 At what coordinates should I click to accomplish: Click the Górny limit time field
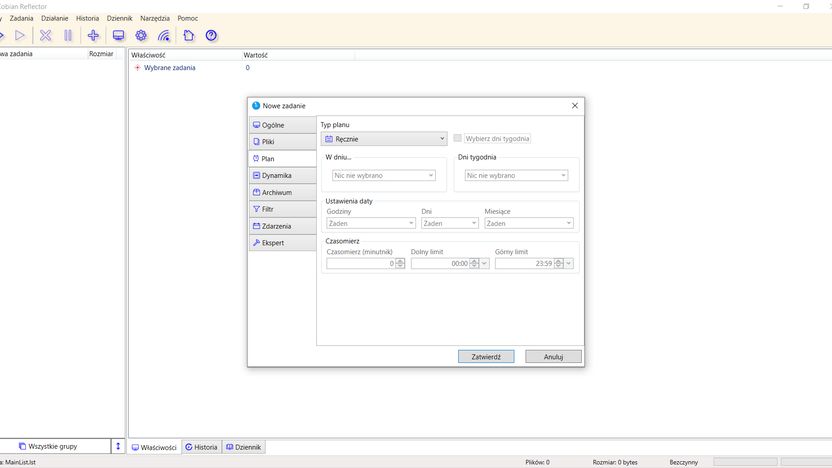point(524,264)
